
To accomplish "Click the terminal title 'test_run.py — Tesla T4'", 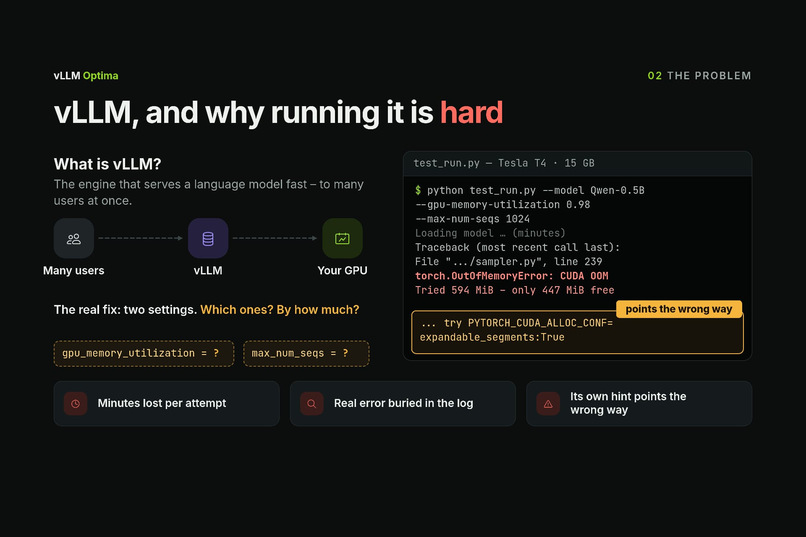I will (x=504, y=163).
